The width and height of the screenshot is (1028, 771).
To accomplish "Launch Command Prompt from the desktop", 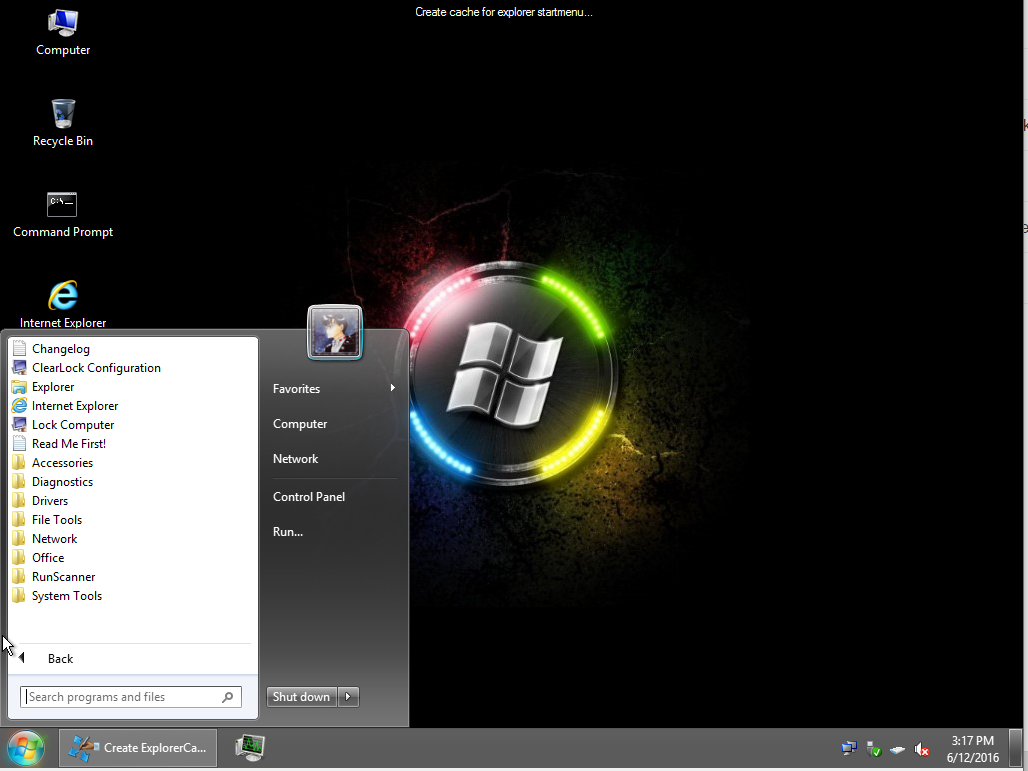I will (x=63, y=214).
